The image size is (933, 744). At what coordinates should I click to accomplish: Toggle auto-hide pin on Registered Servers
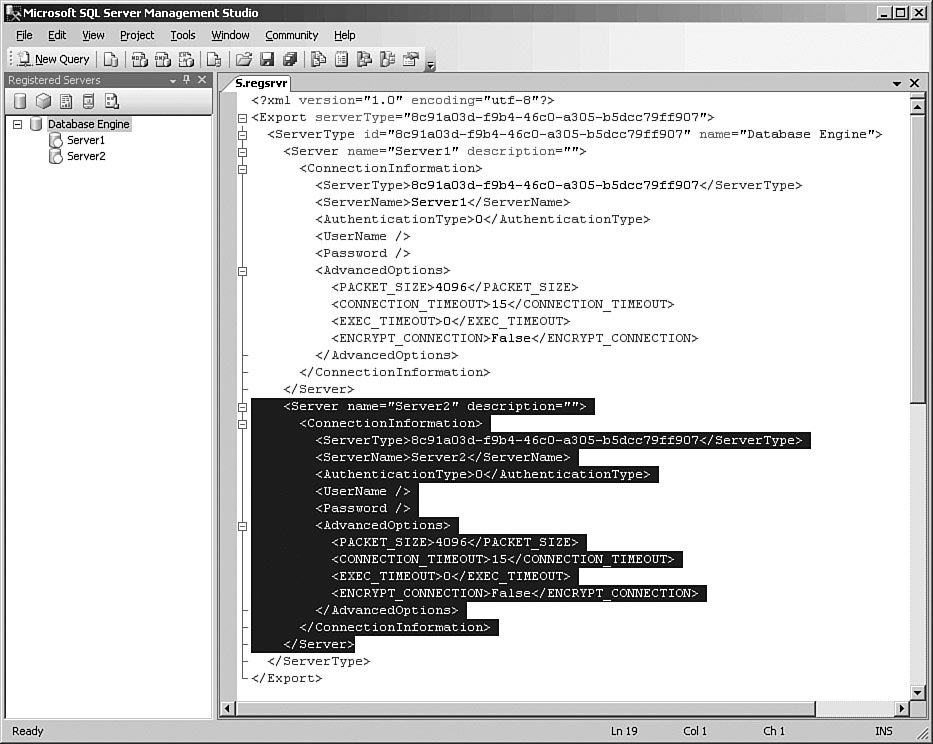click(187, 80)
